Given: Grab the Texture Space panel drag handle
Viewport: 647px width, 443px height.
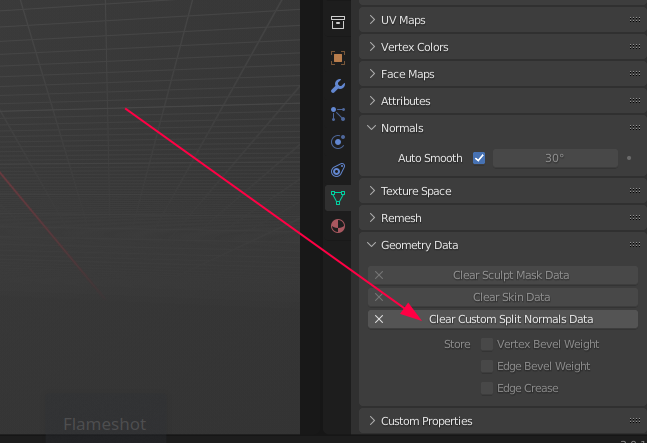Looking at the screenshot, I should [x=635, y=191].
